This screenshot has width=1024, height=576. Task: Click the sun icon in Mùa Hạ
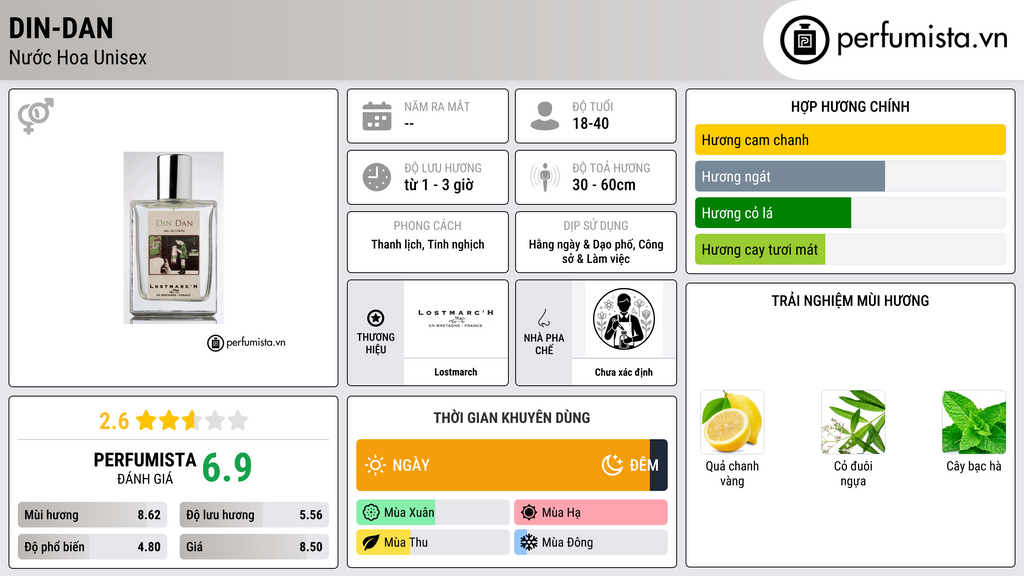[x=529, y=513]
